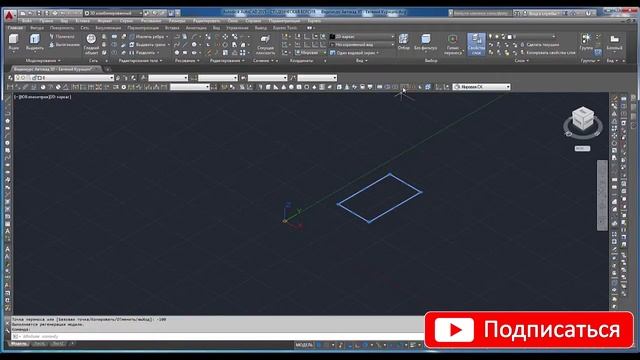Image resolution: width=640 pixels, height=360 pixels.
Task: Select the Cylinder icon in modeling toolbar
Action: (x=299, y=87)
